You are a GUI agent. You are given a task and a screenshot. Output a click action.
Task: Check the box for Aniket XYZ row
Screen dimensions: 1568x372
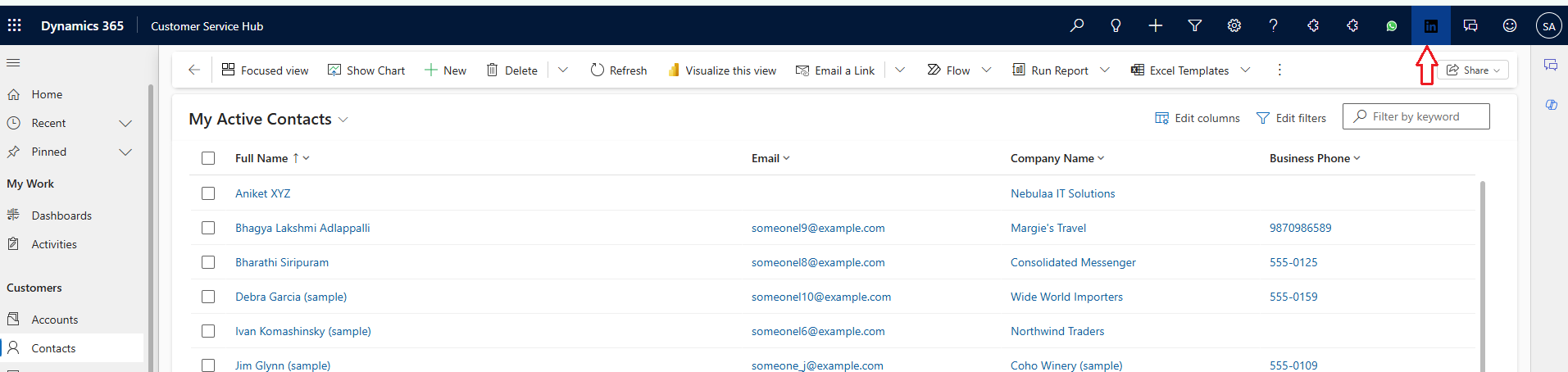pyautogui.click(x=208, y=193)
